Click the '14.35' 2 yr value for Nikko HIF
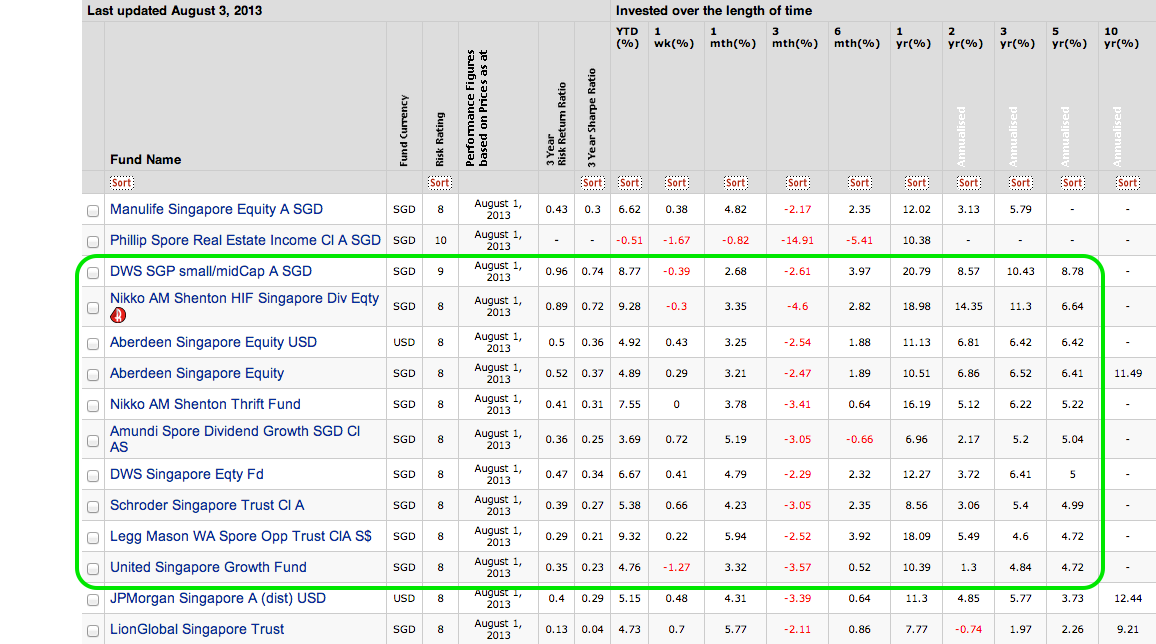This screenshot has width=1156, height=644. [x=968, y=307]
